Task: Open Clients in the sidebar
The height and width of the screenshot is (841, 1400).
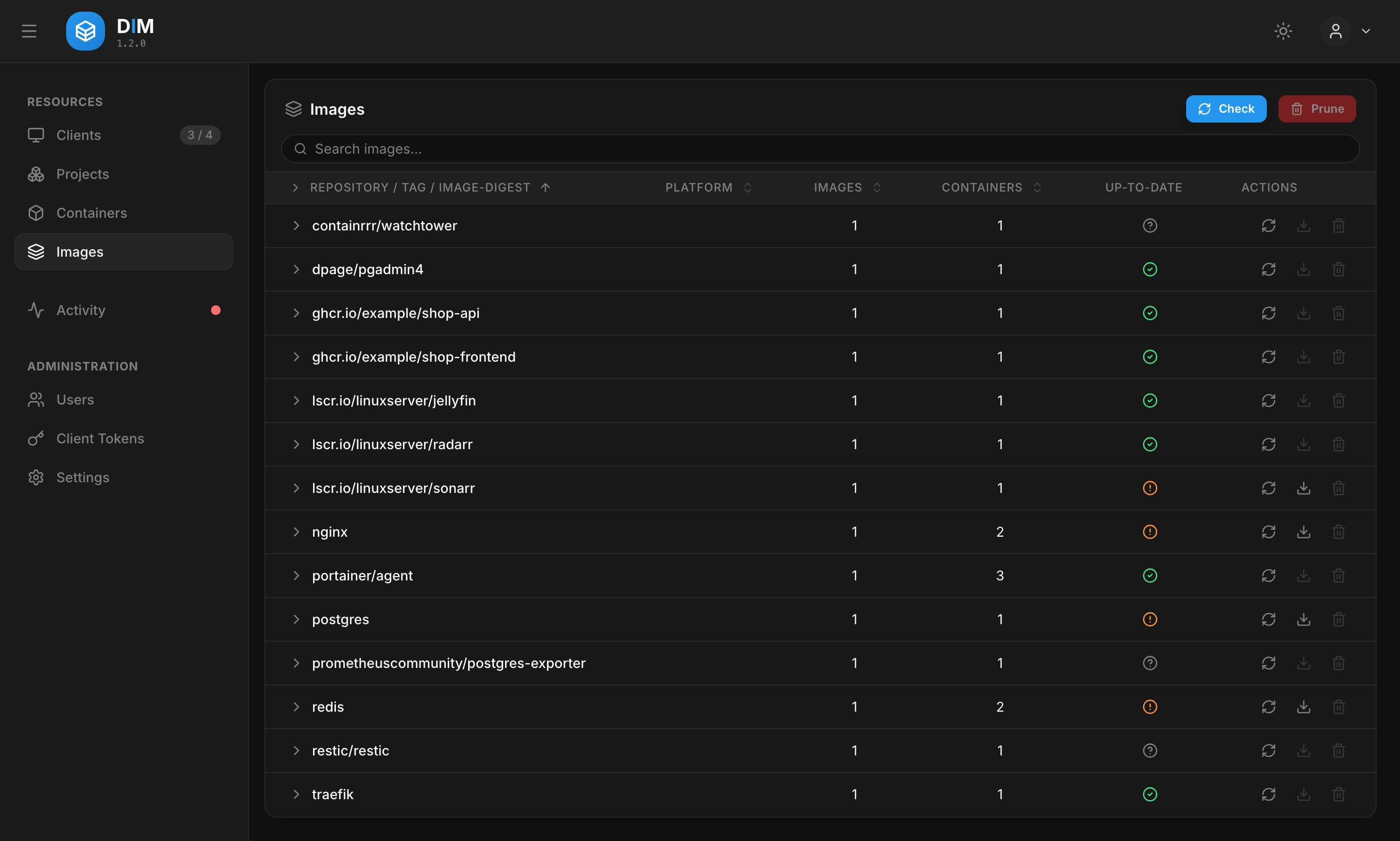Action: 123,135
